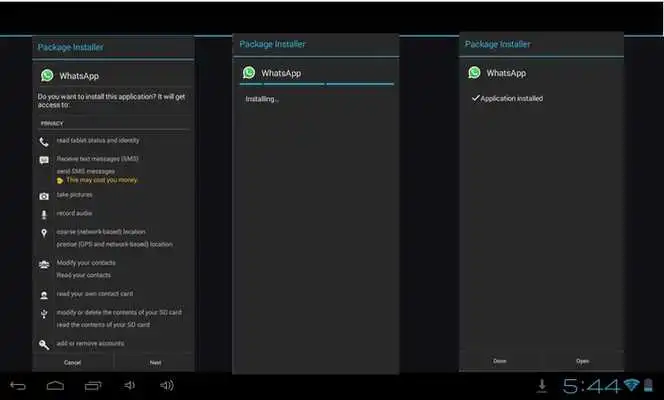Open the recent apps navigation icon

coord(93,386)
